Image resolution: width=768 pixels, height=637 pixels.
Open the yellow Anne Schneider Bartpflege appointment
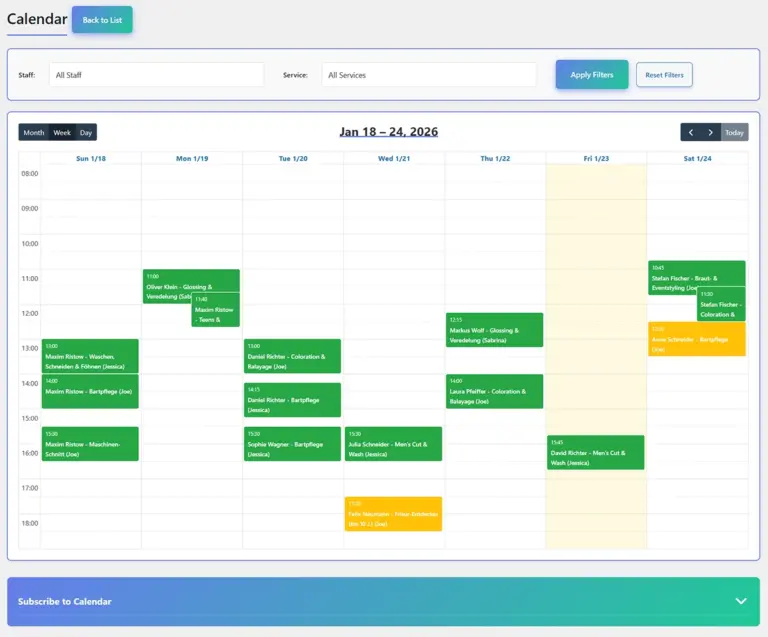click(x=697, y=339)
